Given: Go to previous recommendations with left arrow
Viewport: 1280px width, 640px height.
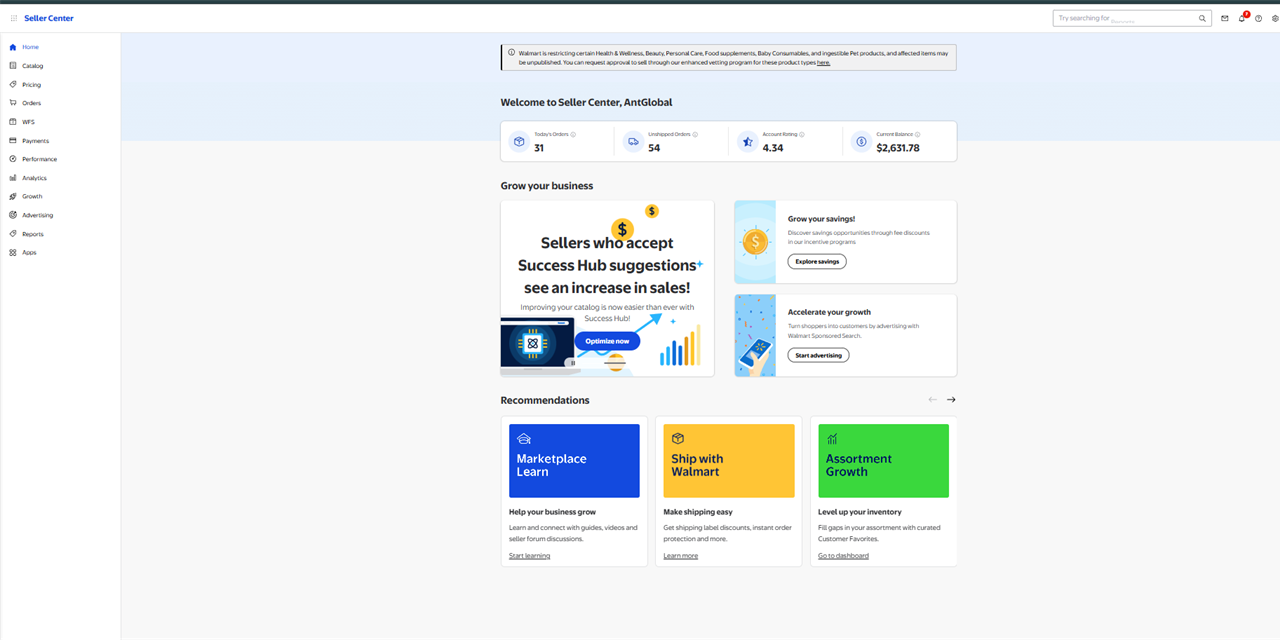Looking at the screenshot, I should 933,399.
